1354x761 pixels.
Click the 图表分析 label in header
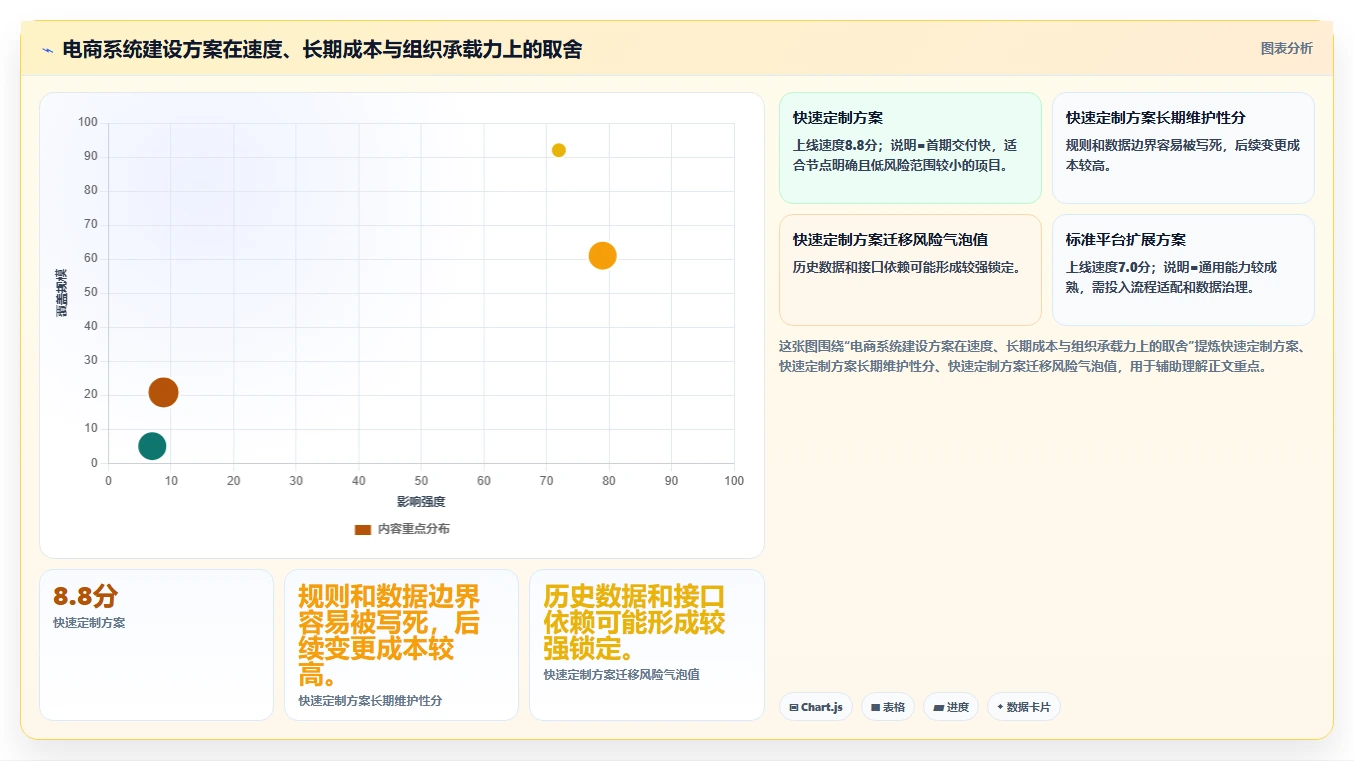pos(1286,48)
